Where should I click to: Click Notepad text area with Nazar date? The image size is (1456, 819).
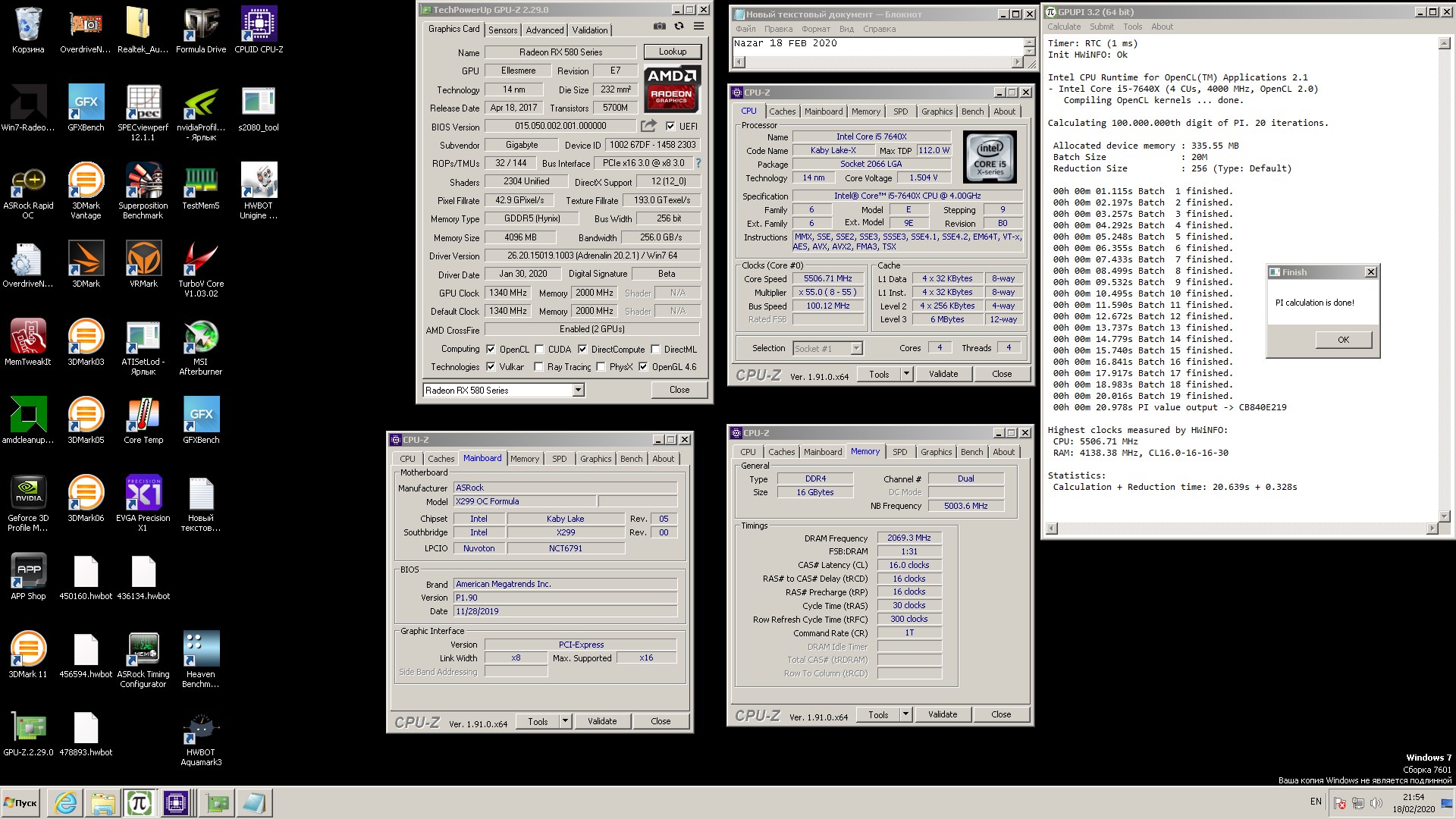877,46
